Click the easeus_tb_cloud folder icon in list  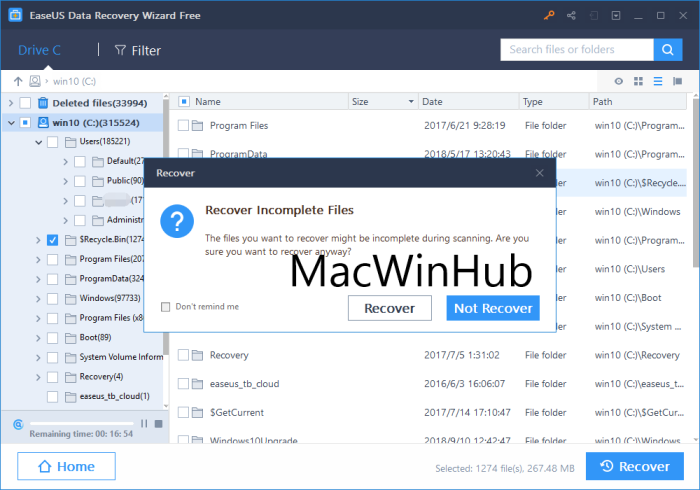pos(197,384)
